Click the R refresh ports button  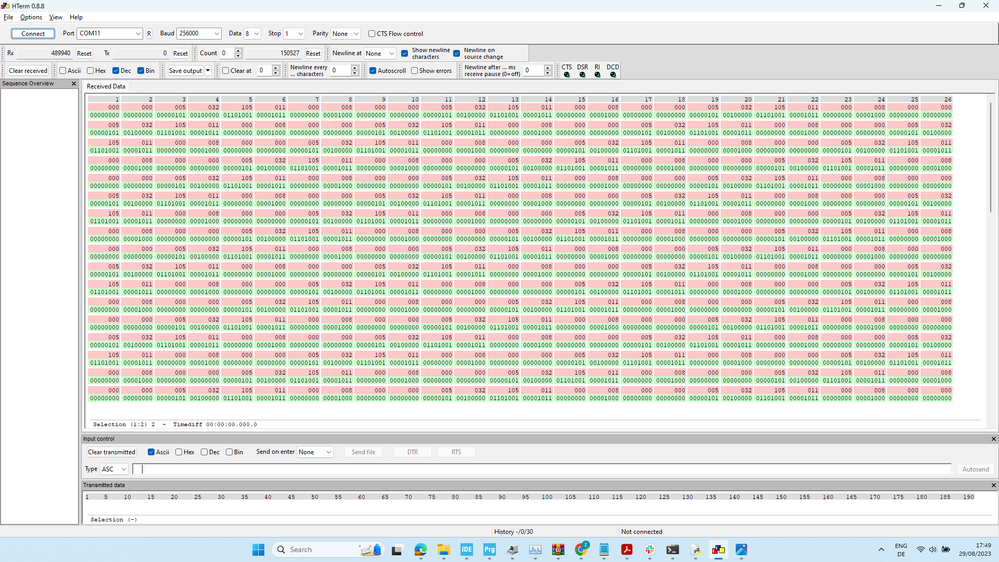(x=149, y=34)
